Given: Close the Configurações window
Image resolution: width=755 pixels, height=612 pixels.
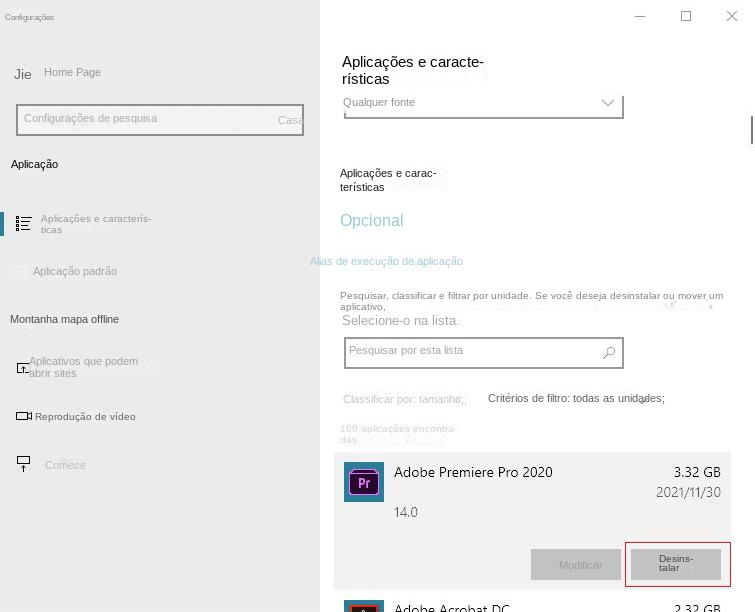Looking at the screenshot, I should (732, 16).
